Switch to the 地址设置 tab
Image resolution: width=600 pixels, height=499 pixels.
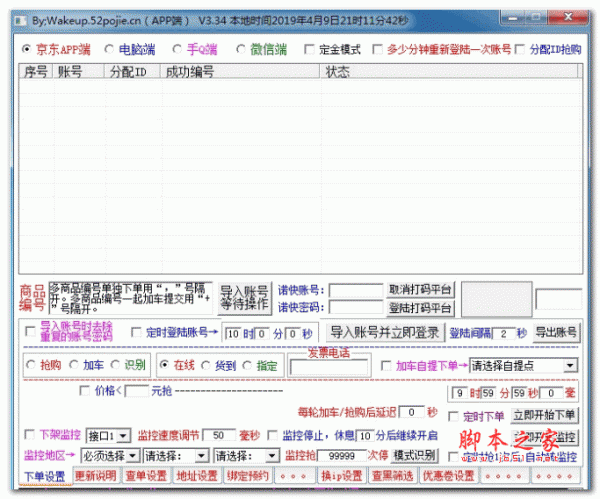click(x=197, y=476)
